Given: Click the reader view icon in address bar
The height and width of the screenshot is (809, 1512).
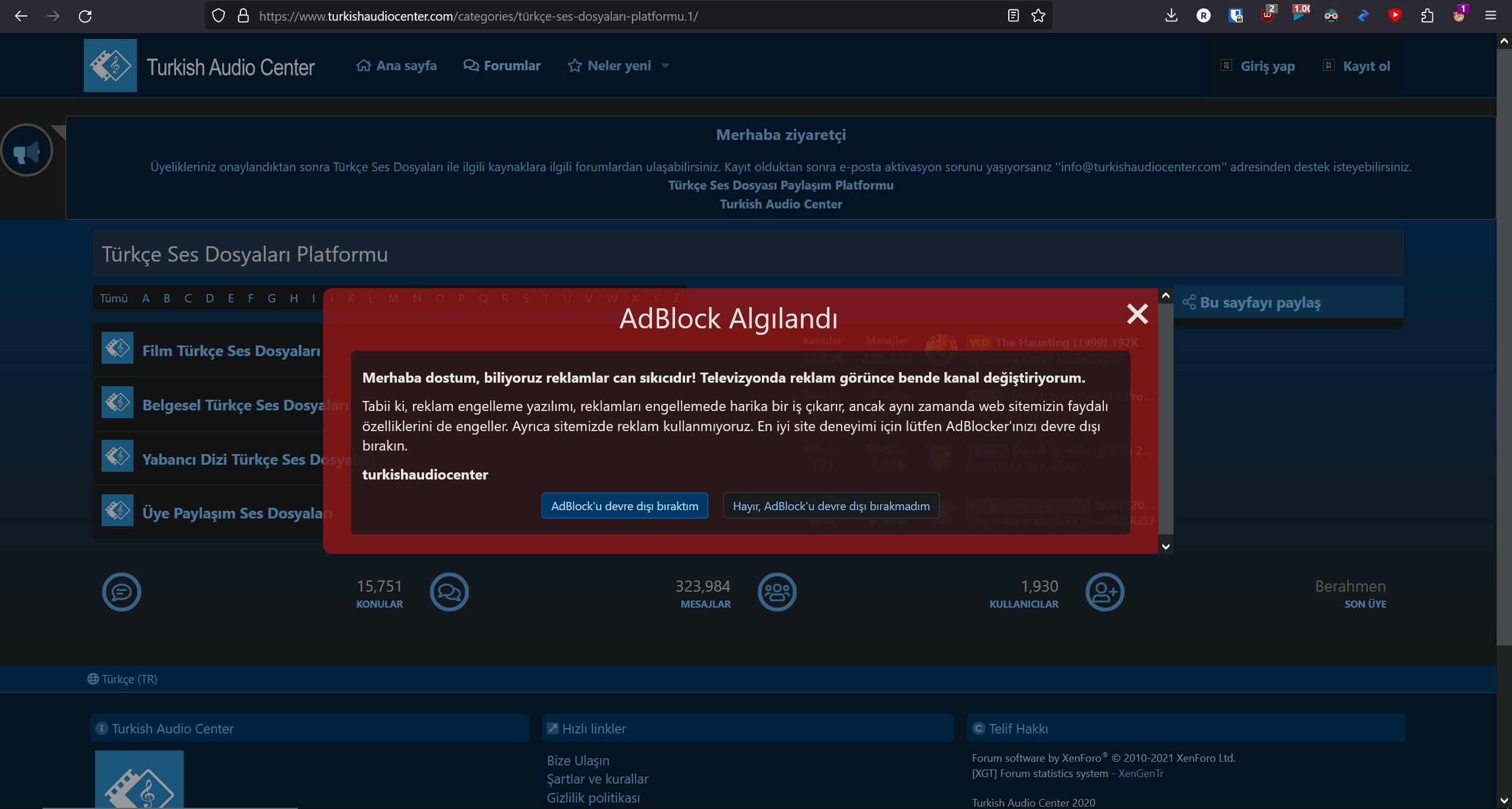Looking at the screenshot, I should pyautogui.click(x=1012, y=16).
